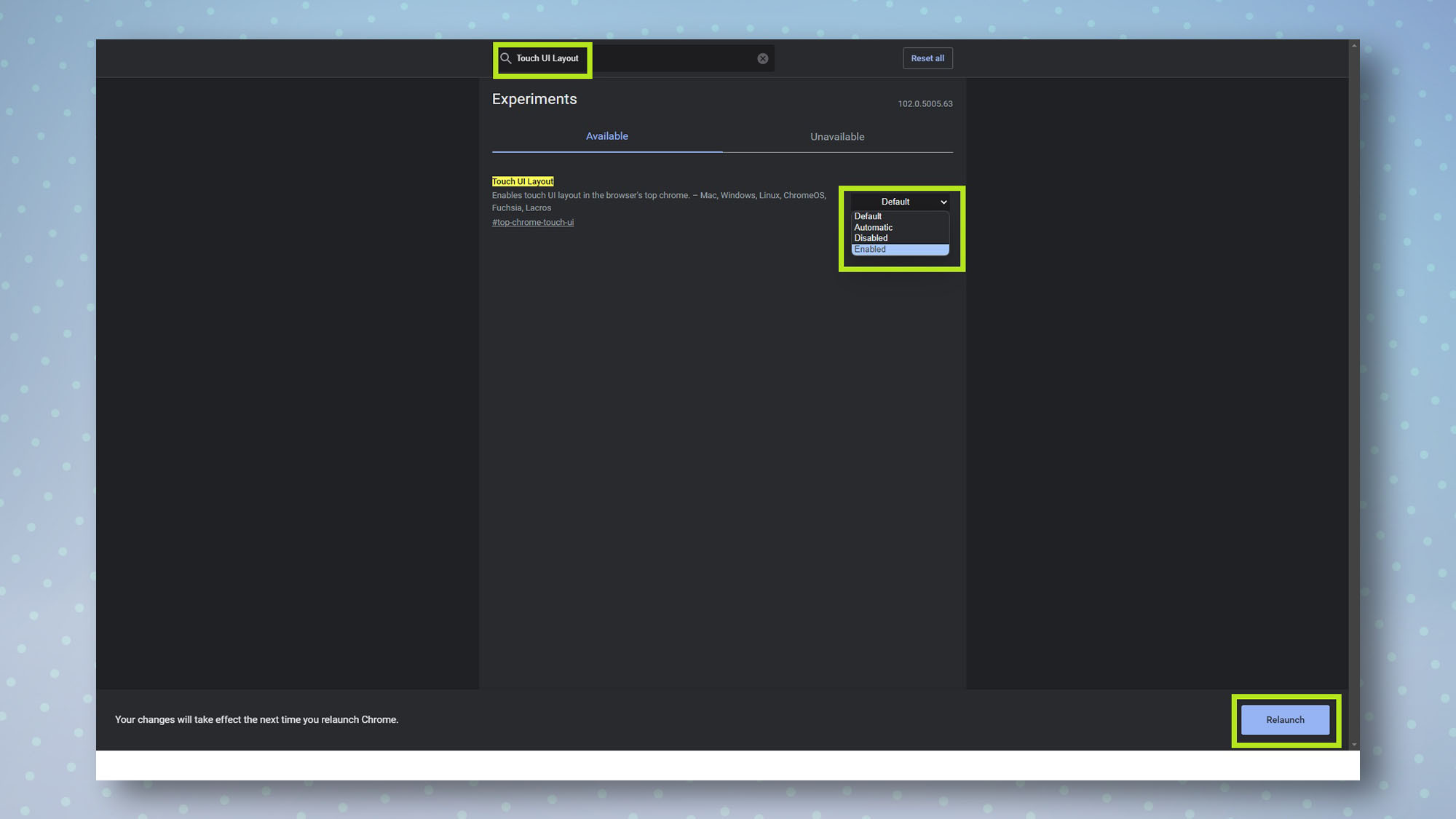Screen dimensions: 1456x819
Task: Click the dropdown arrow for Touch UI Layout
Action: [943, 202]
